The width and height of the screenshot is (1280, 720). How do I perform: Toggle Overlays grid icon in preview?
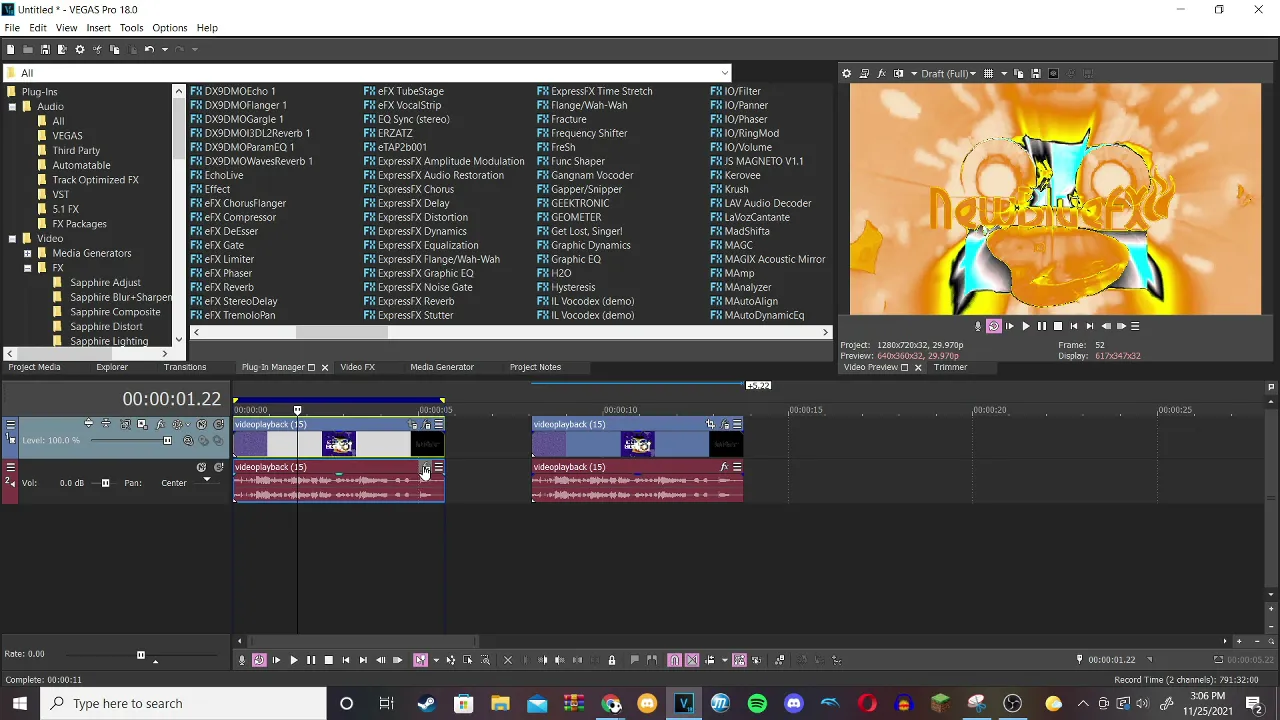coord(988,73)
